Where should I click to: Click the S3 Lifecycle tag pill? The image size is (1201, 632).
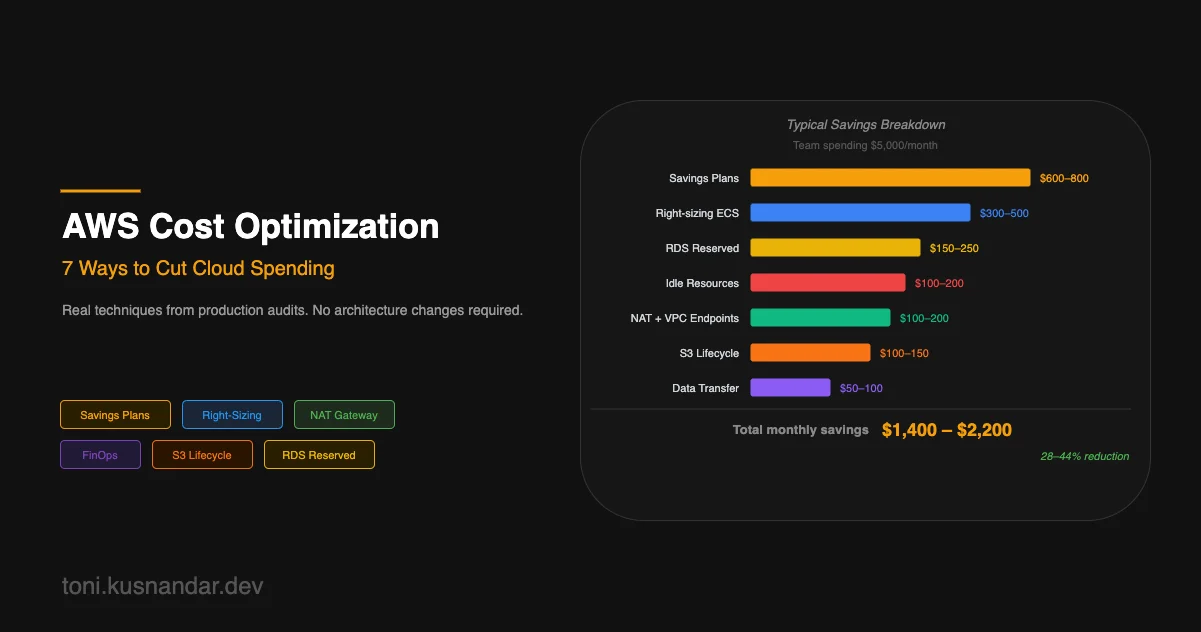[202, 455]
